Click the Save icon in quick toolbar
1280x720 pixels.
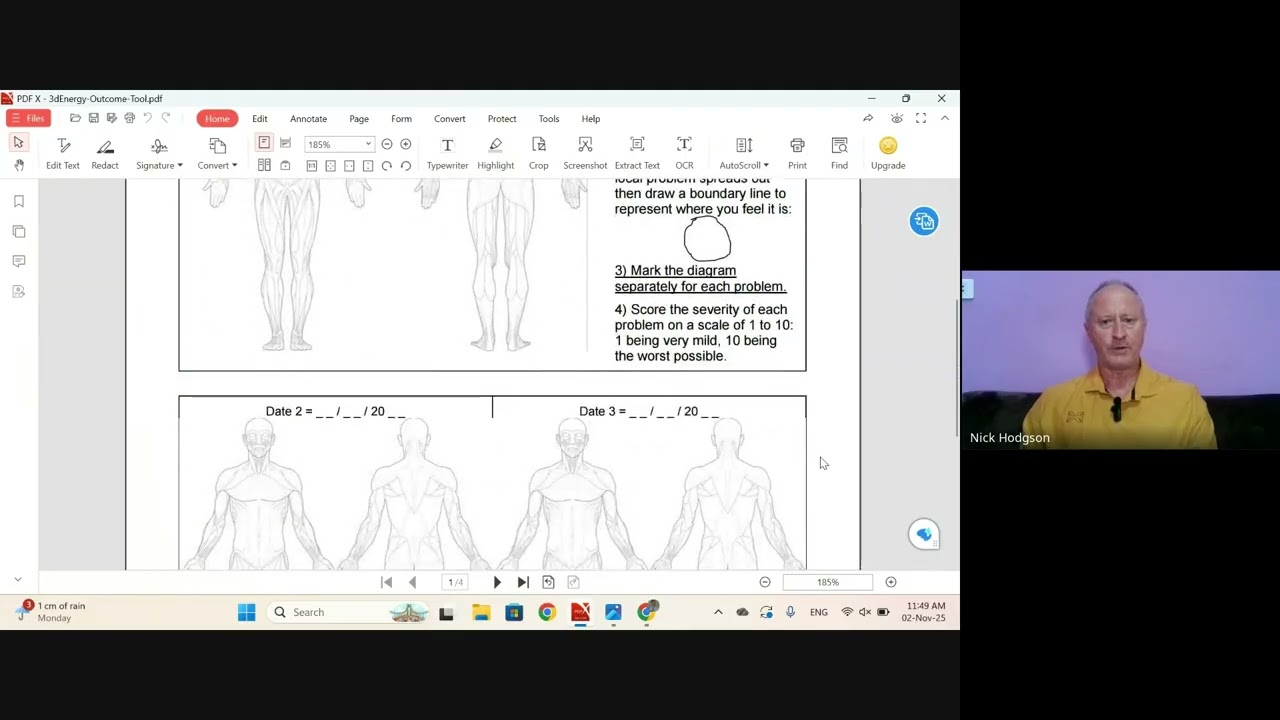click(93, 119)
